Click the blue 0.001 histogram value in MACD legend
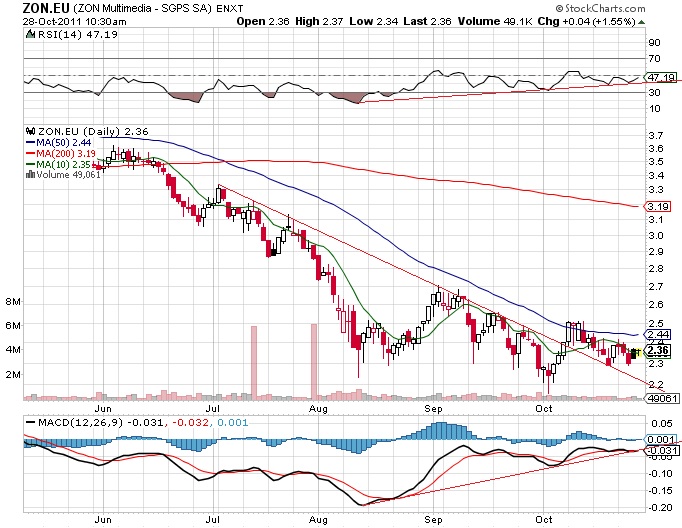Screen dimensions: 682x528 point(233,422)
